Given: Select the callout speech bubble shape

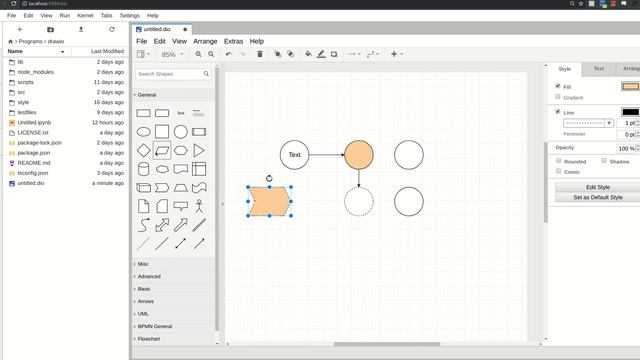Looking at the screenshot, I should pyautogui.click(x=180, y=206).
